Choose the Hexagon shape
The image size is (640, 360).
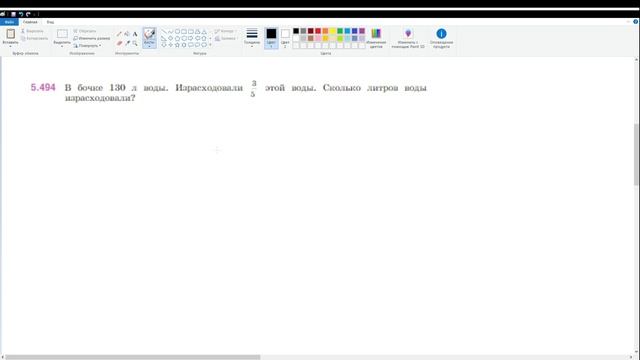[x=184, y=38]
